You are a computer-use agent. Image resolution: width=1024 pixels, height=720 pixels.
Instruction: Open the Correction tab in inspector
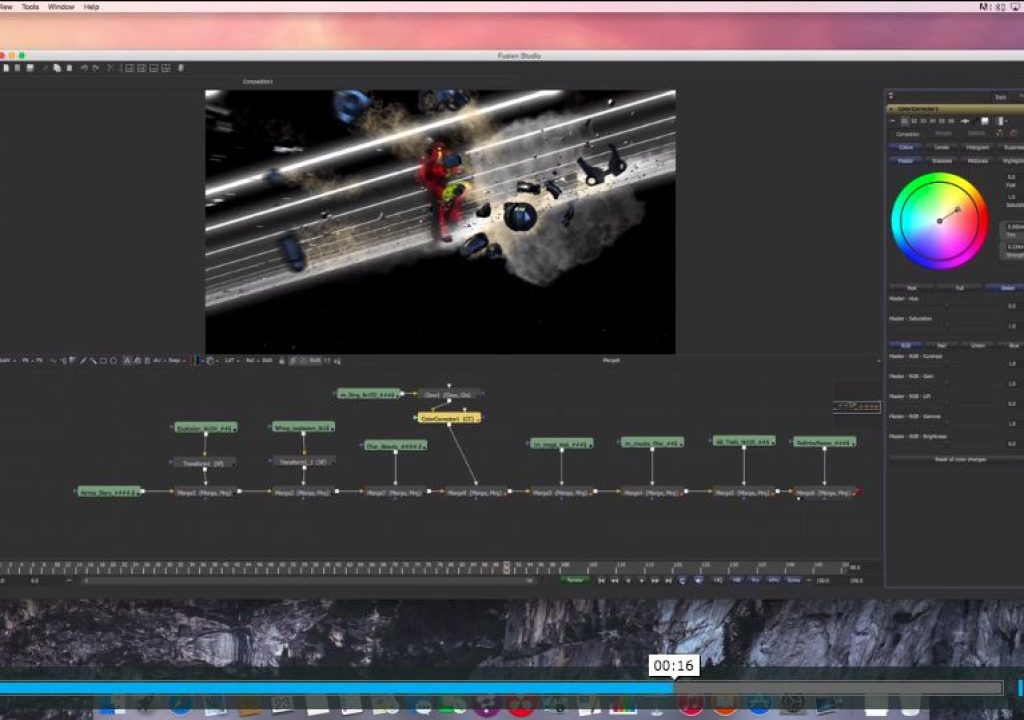pyautogui.click(x=907, y=134)
